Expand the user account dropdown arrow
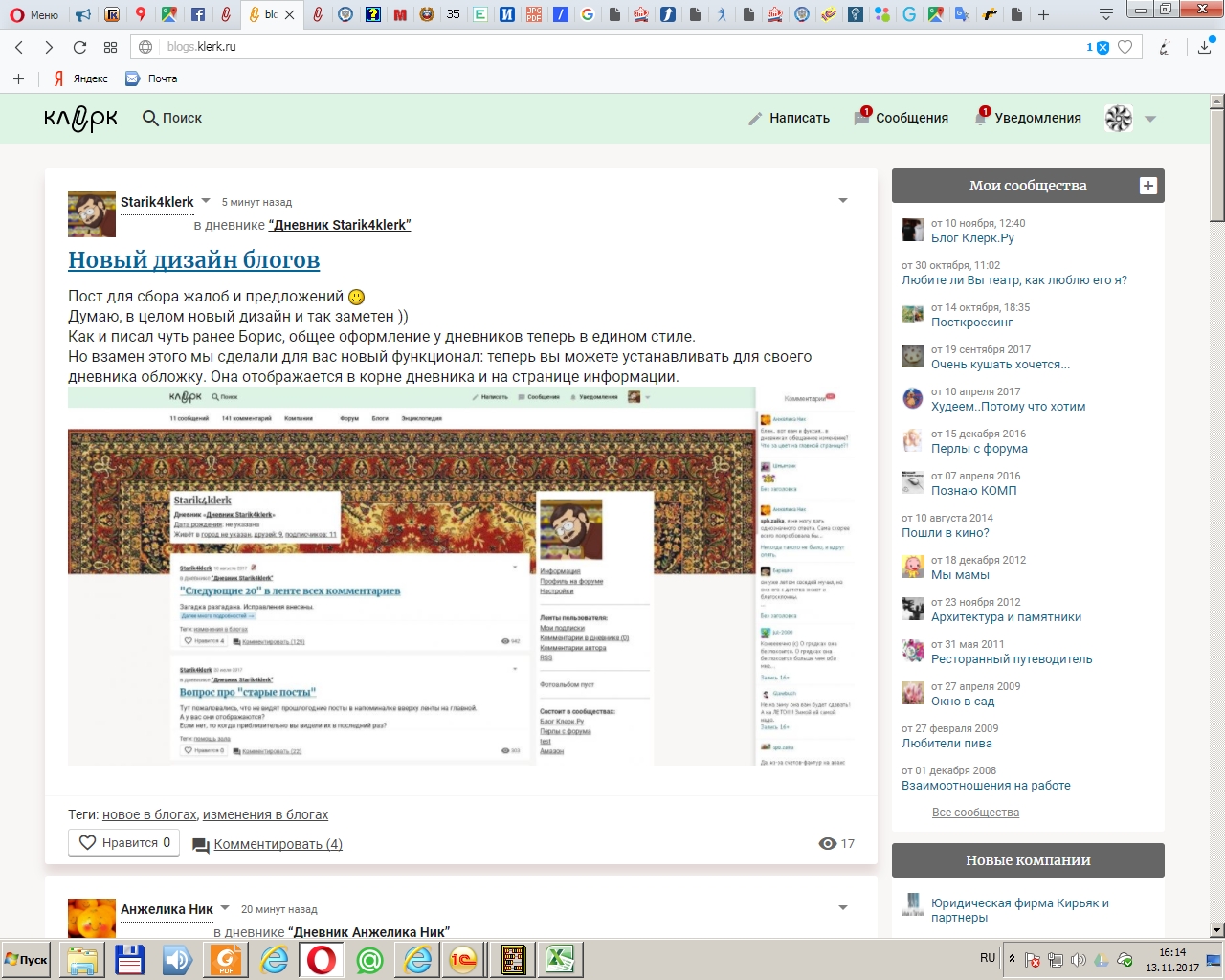Viewport: 1225px width, 980px height. [x=1150, y=119]
